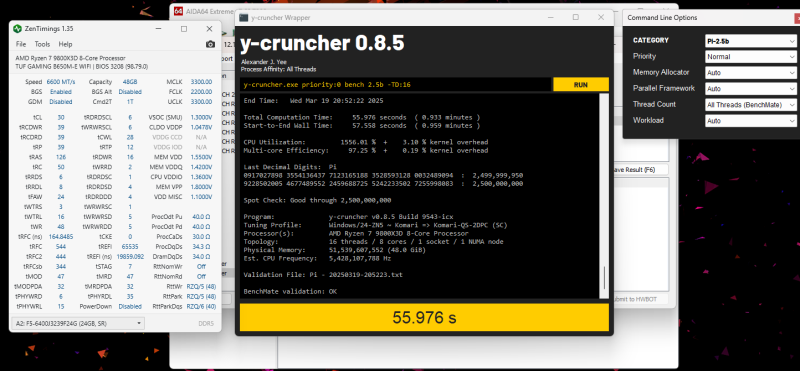Open the File menu in ZenTimings

[x=21, y=44]
